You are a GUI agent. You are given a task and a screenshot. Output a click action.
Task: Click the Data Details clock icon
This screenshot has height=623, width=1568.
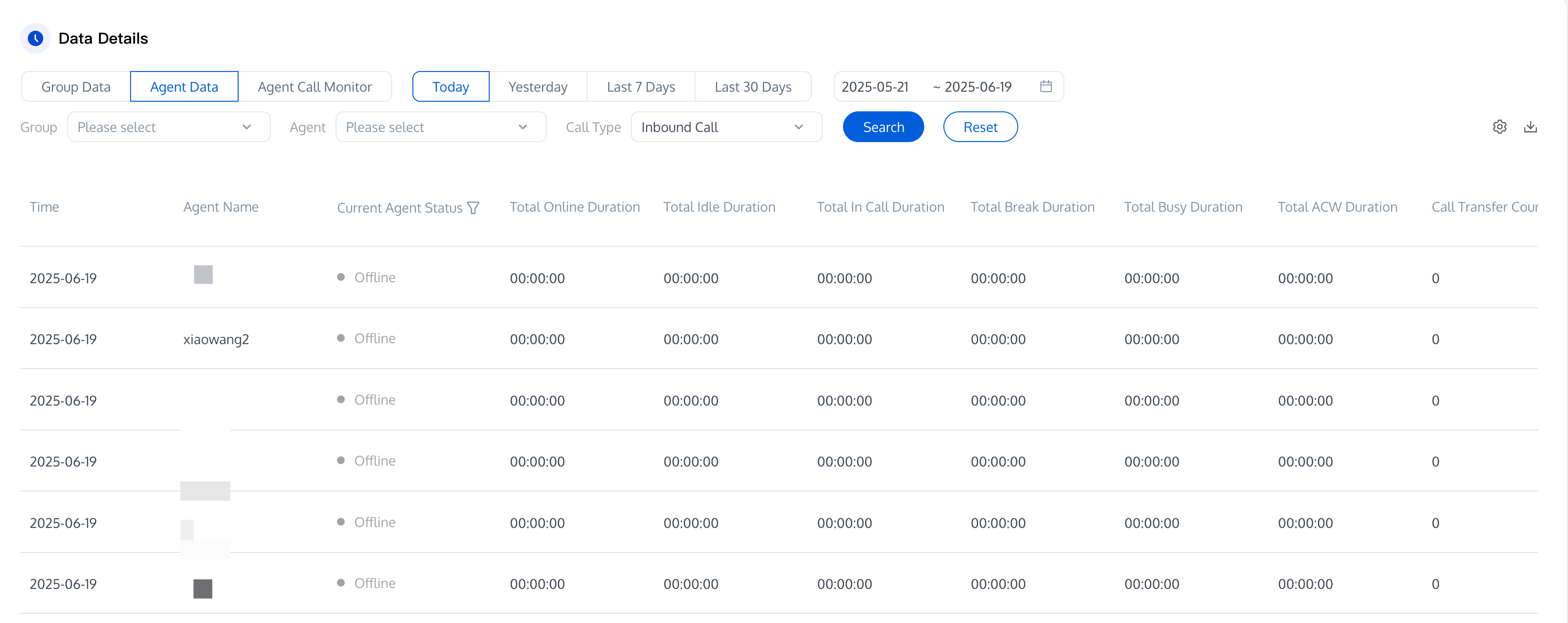click(x=36, y=38)
